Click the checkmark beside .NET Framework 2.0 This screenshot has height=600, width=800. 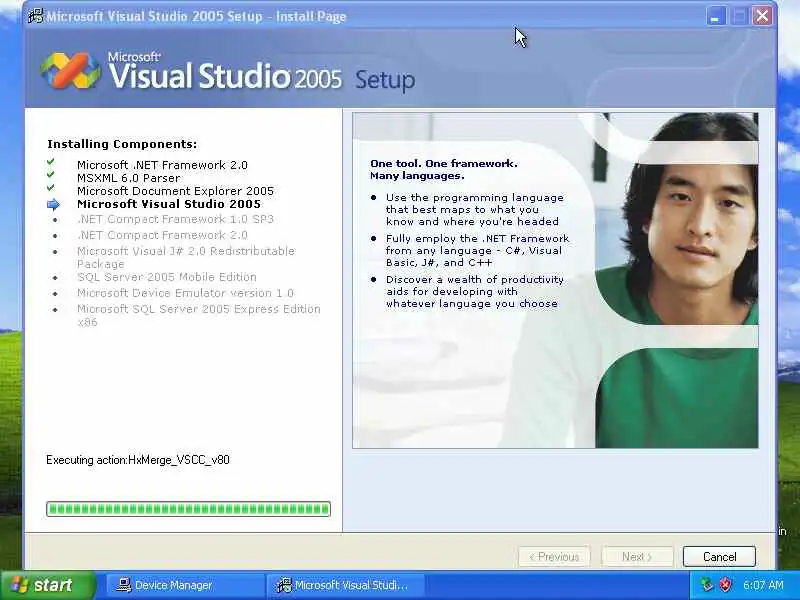(51, 162)
